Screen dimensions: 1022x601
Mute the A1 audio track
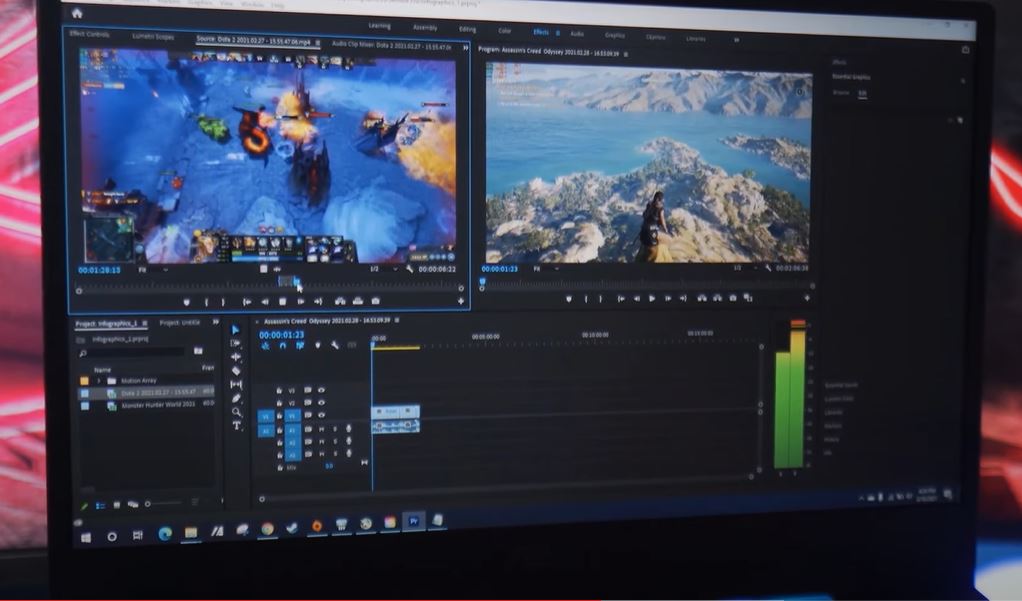click(x=321, y=429)
